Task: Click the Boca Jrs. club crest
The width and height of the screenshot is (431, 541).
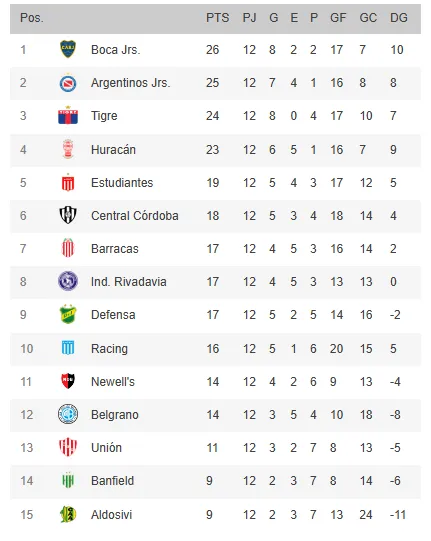Action: [68, 49]
